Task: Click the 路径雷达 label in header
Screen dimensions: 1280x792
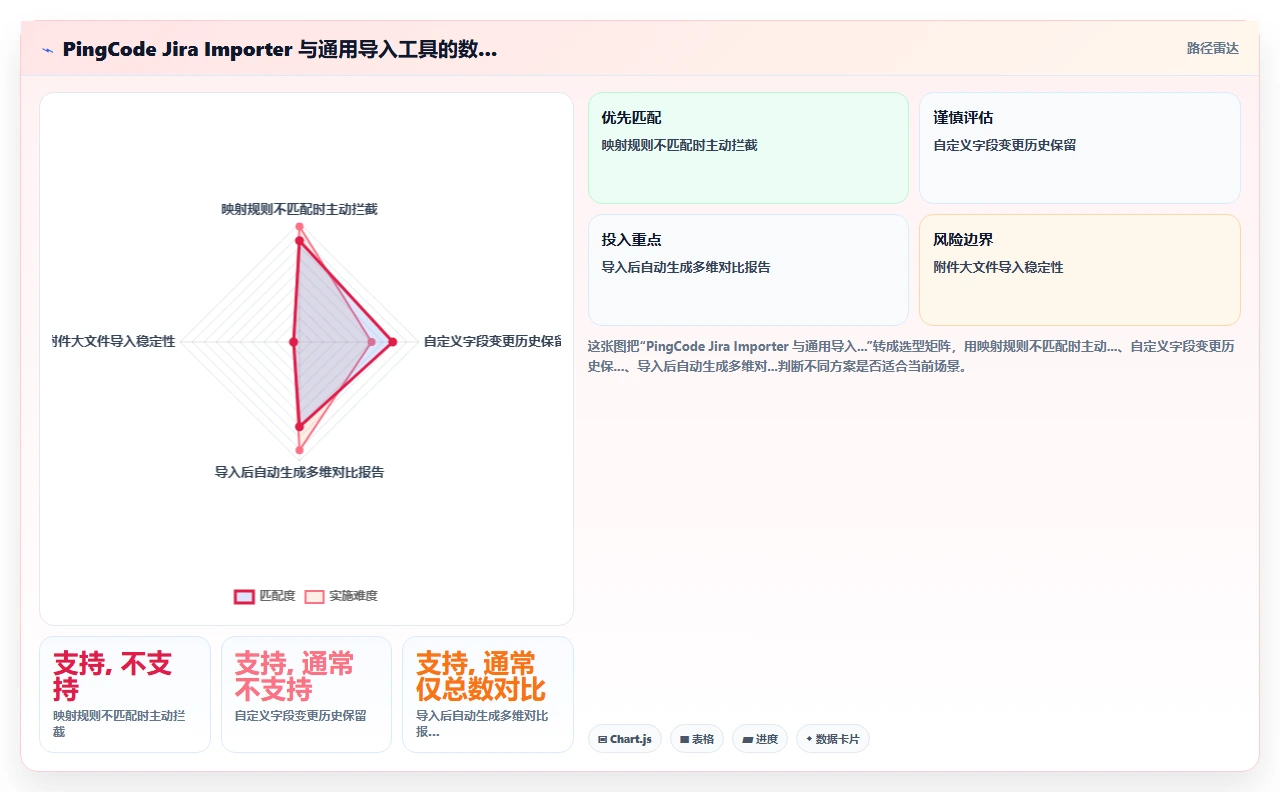Action: coord(1212,48)
